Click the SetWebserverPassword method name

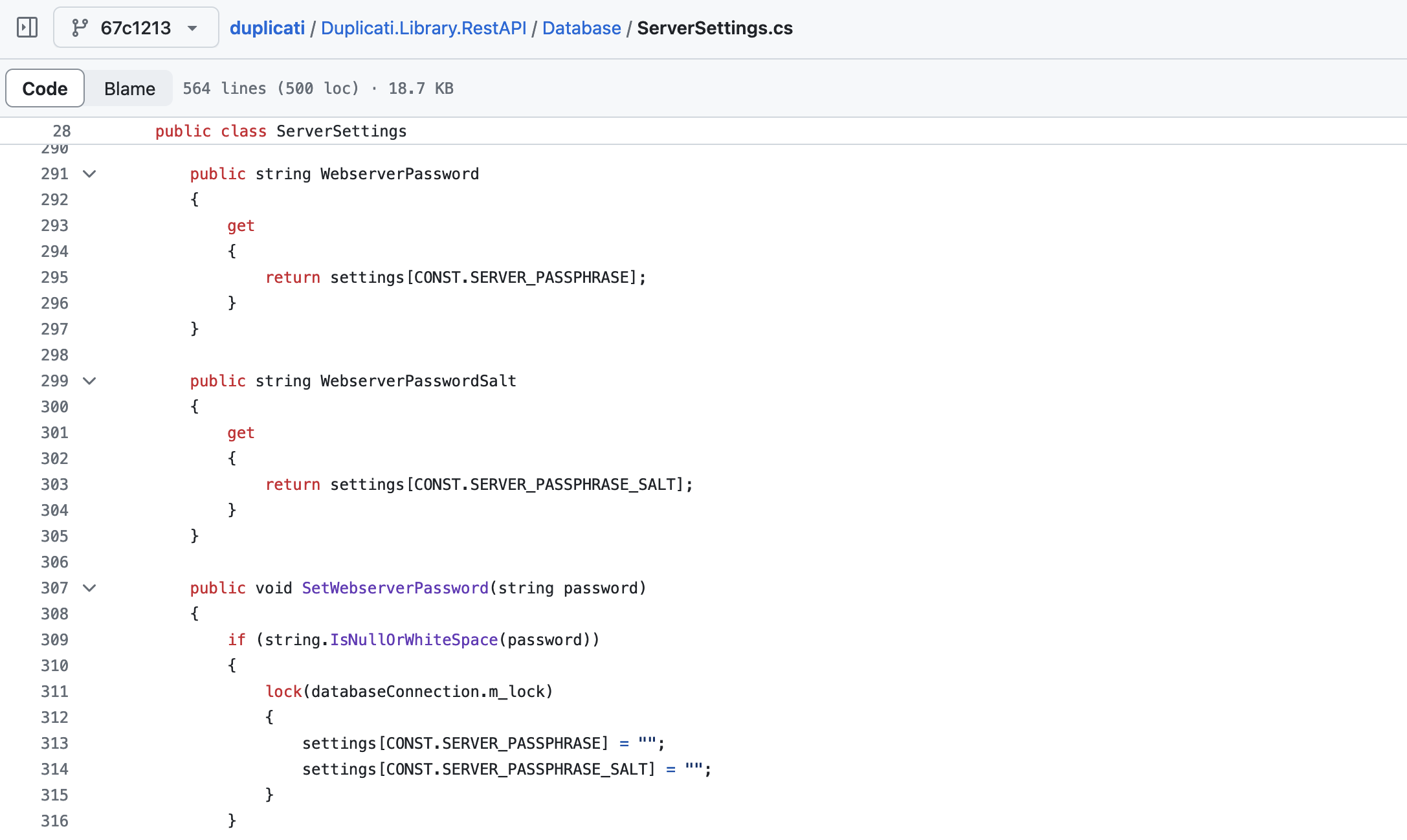(x=395, y=588)
